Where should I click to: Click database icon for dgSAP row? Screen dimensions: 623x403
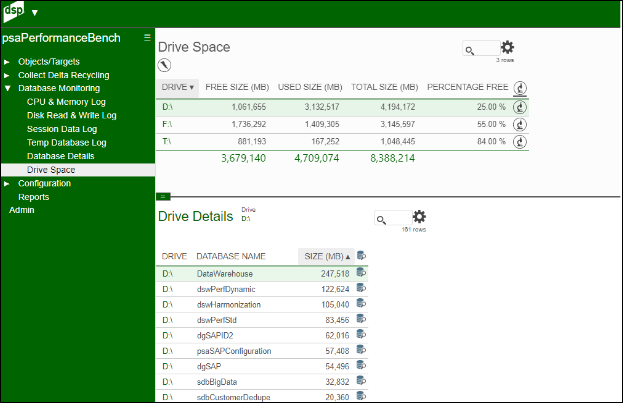361,365
